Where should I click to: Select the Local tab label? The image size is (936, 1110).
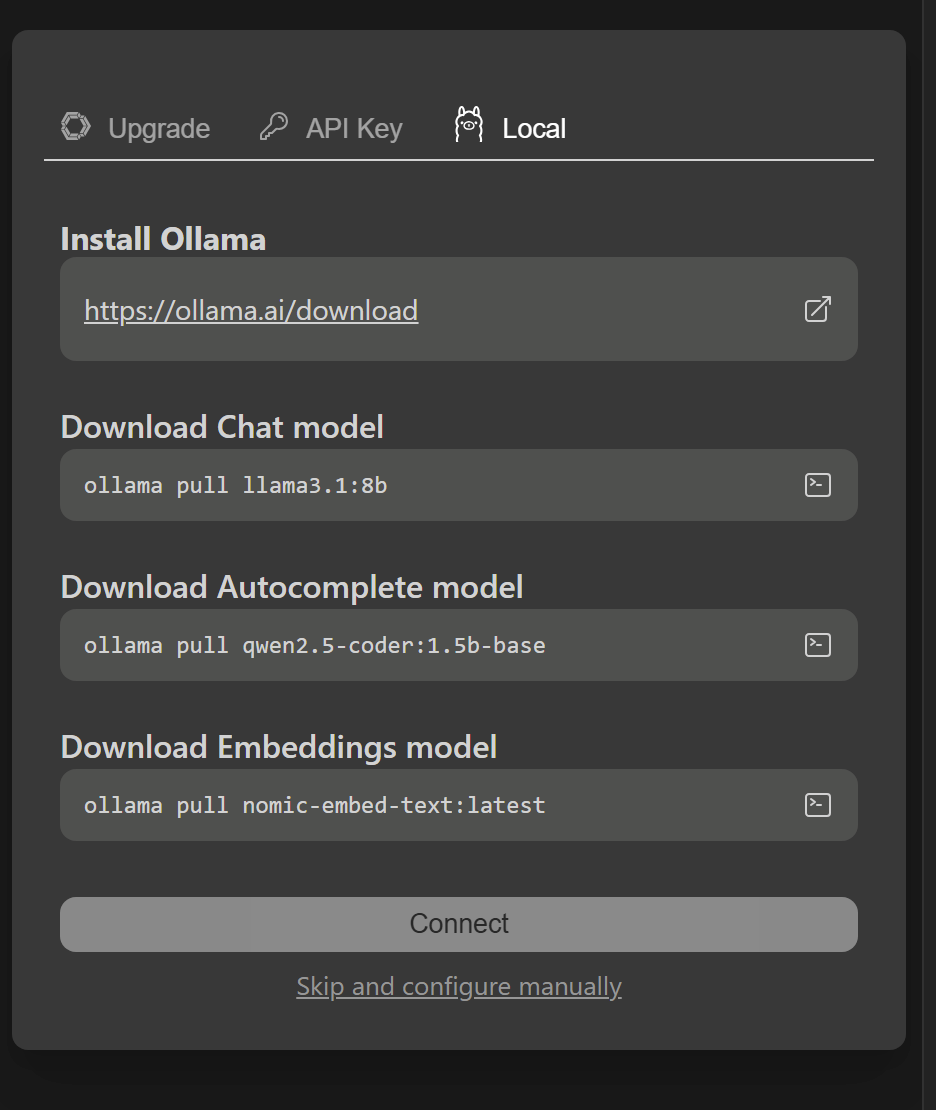click(x=534, y=129)
